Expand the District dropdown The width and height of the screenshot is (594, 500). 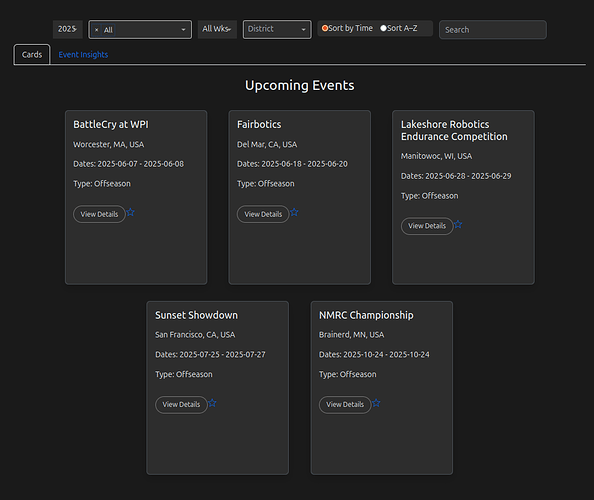(x=277, y=29)
